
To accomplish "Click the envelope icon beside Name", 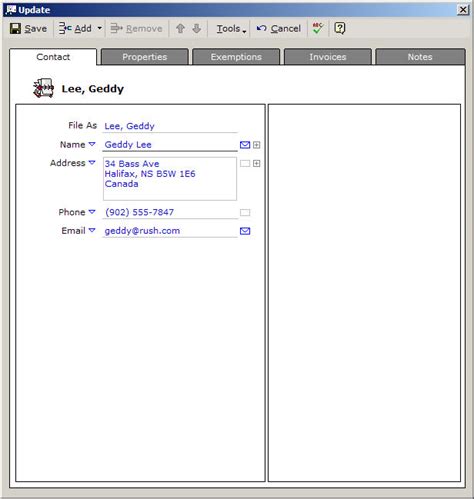I will tap(245, 145).
